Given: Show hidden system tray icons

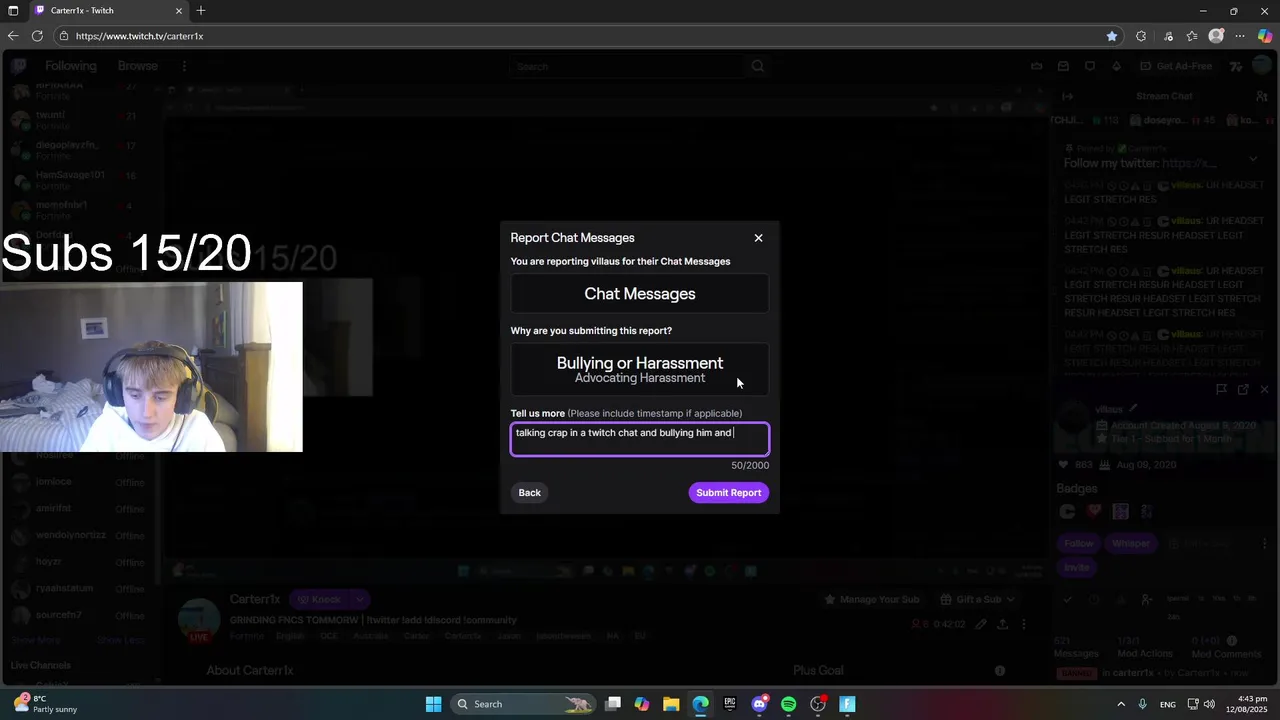Looking at the screenshot, I should (1120, 704).
